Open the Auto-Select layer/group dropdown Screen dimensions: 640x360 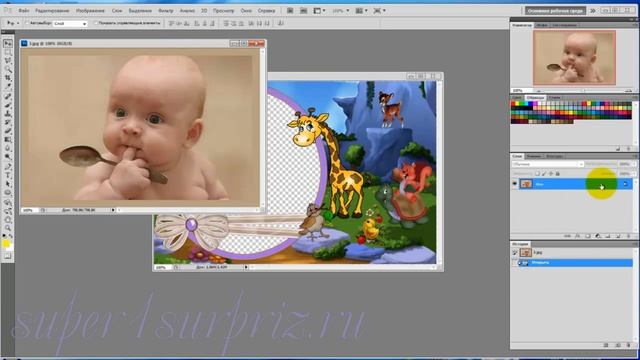coord(71,24)
